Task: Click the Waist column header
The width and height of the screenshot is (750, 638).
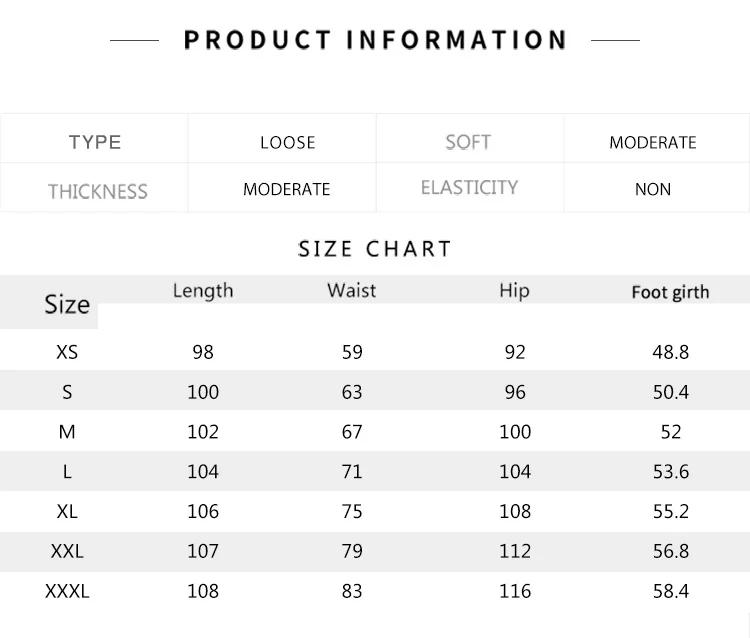Action: coord(352,290)
